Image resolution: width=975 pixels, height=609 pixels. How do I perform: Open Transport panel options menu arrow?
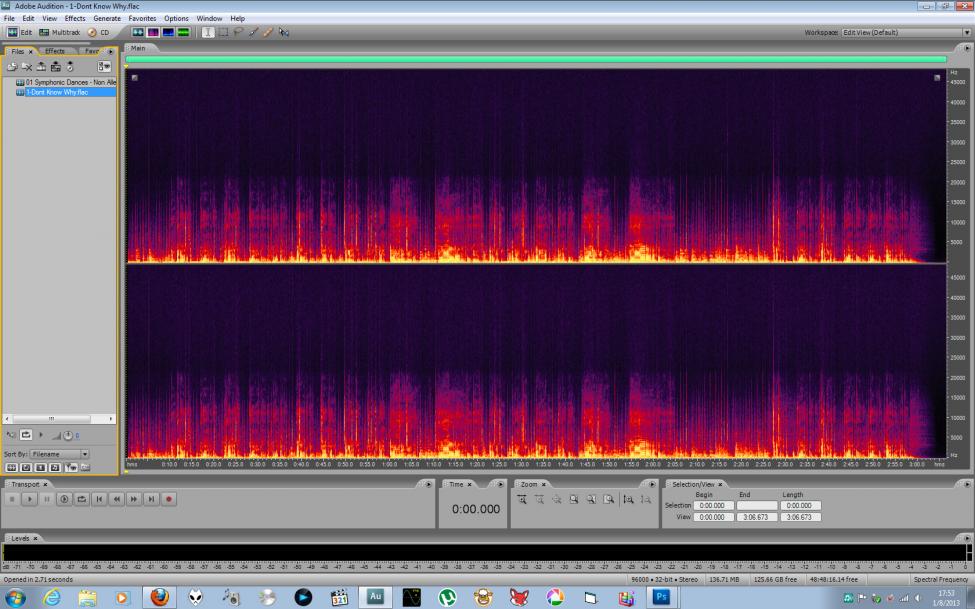[x=428, y=484]
